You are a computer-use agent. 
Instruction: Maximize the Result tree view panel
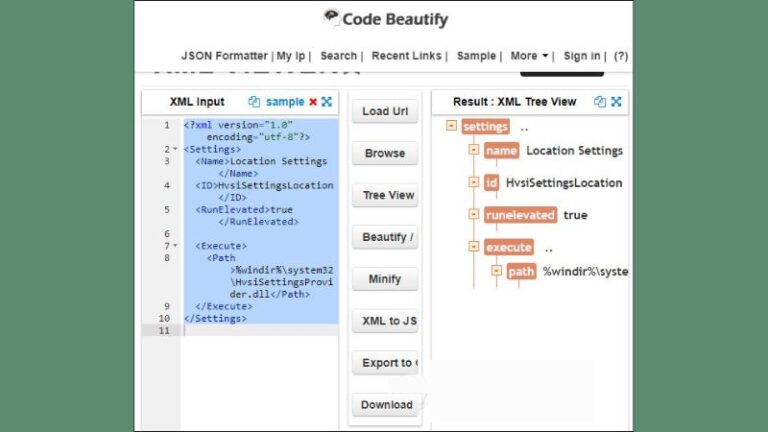pos(616,102)
